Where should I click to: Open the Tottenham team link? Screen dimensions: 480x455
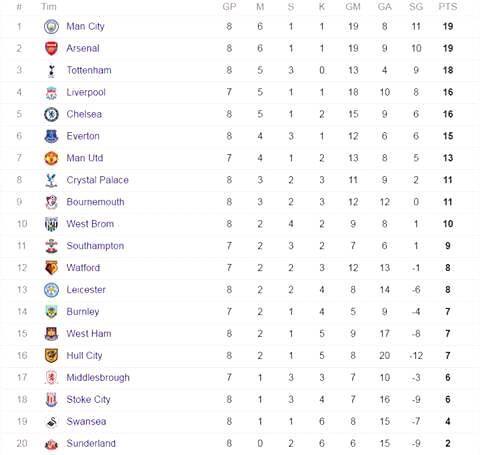pos(89,70)
